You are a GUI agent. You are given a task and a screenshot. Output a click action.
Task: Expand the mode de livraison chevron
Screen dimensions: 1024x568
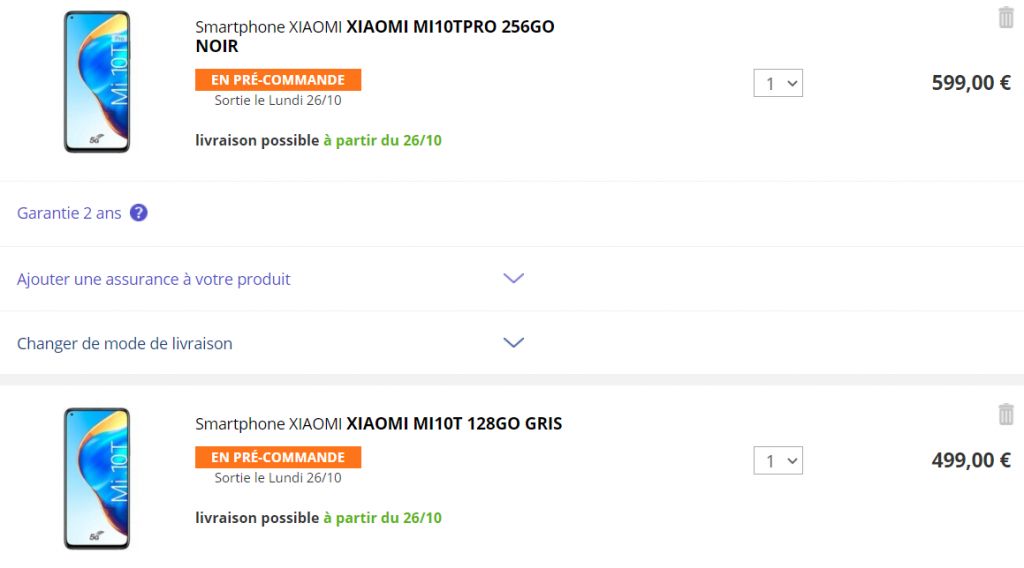pyautogui.click(x=513, y=342)
